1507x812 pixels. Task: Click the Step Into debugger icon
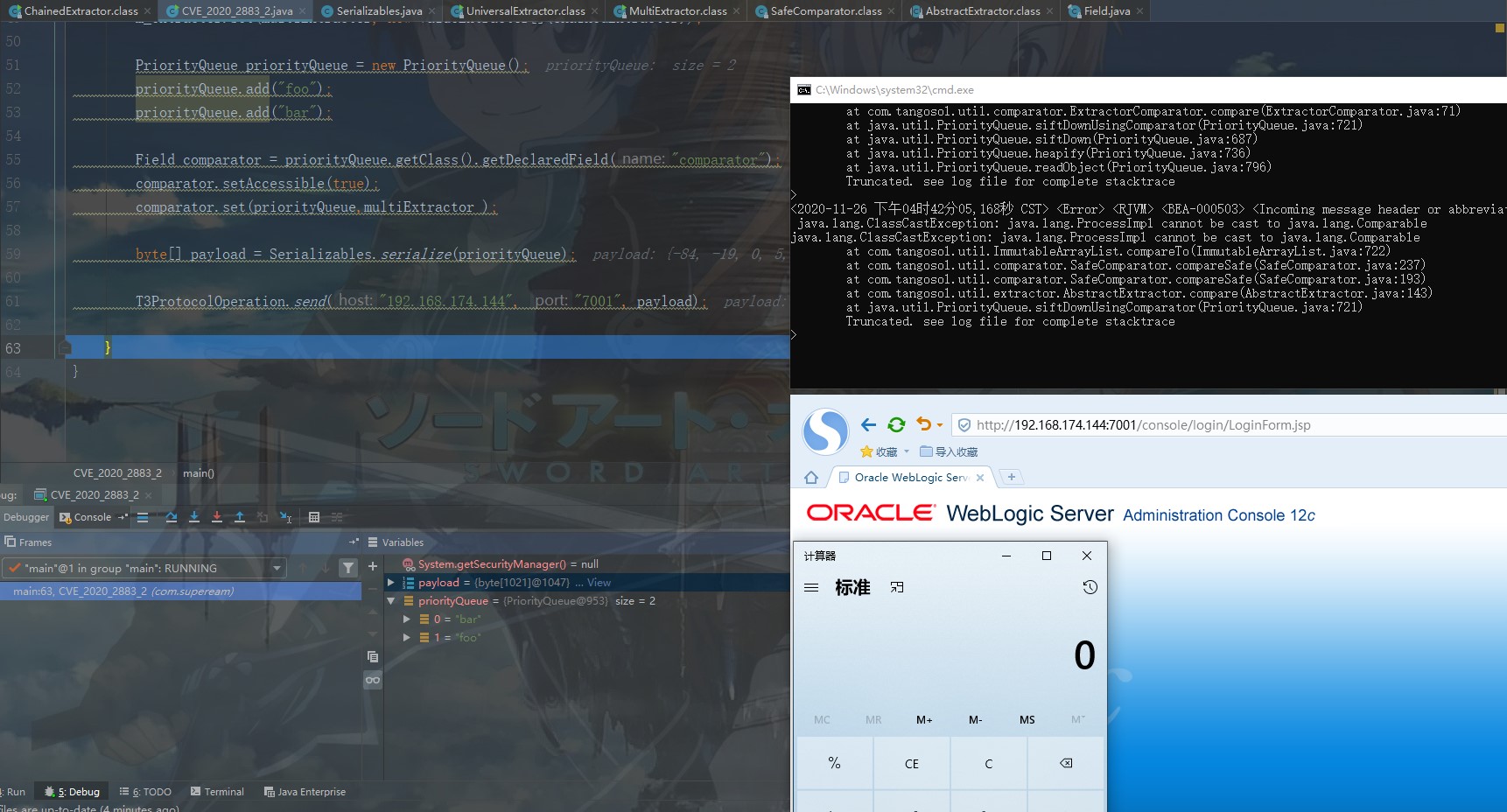coord(194,517)
